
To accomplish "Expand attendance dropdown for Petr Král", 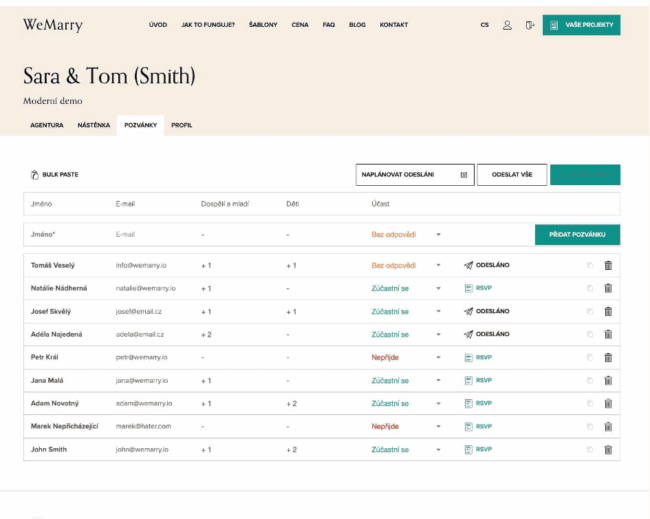I will coord(438,357).
